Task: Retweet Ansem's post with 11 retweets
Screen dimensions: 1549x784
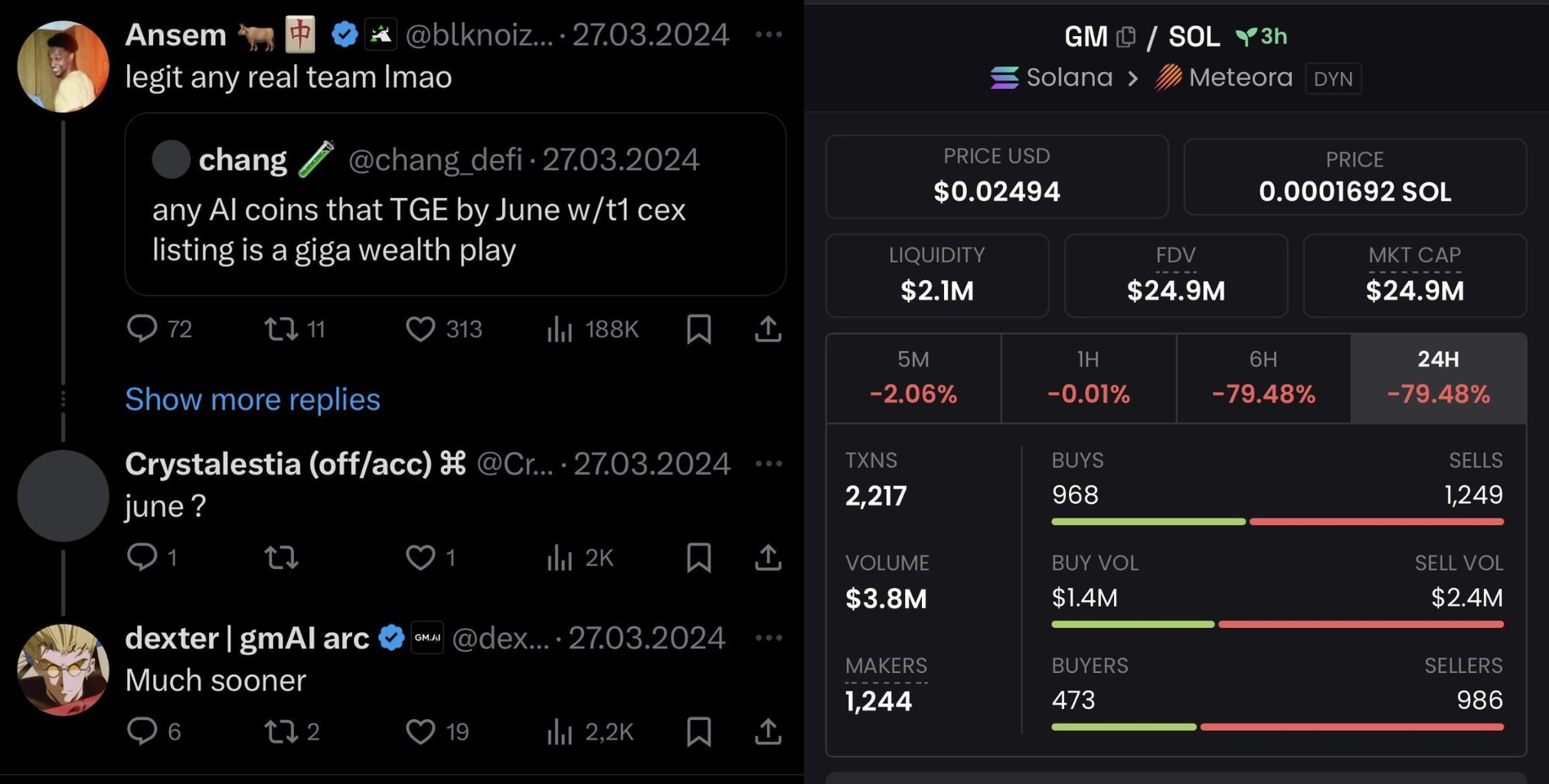Action: (x=281, y=329)
